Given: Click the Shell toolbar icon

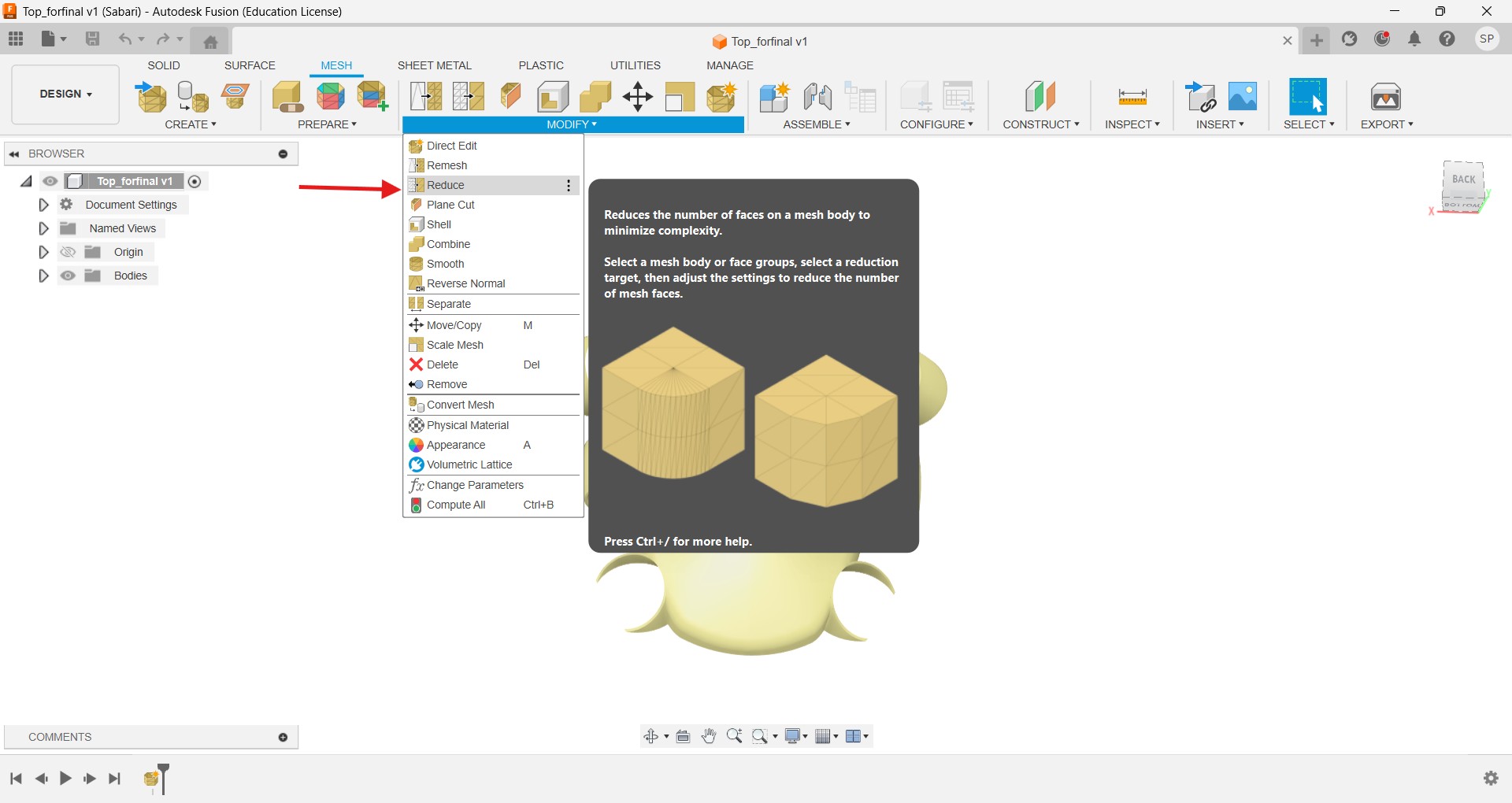Looking at the screenshot, I should pos(553,97).
